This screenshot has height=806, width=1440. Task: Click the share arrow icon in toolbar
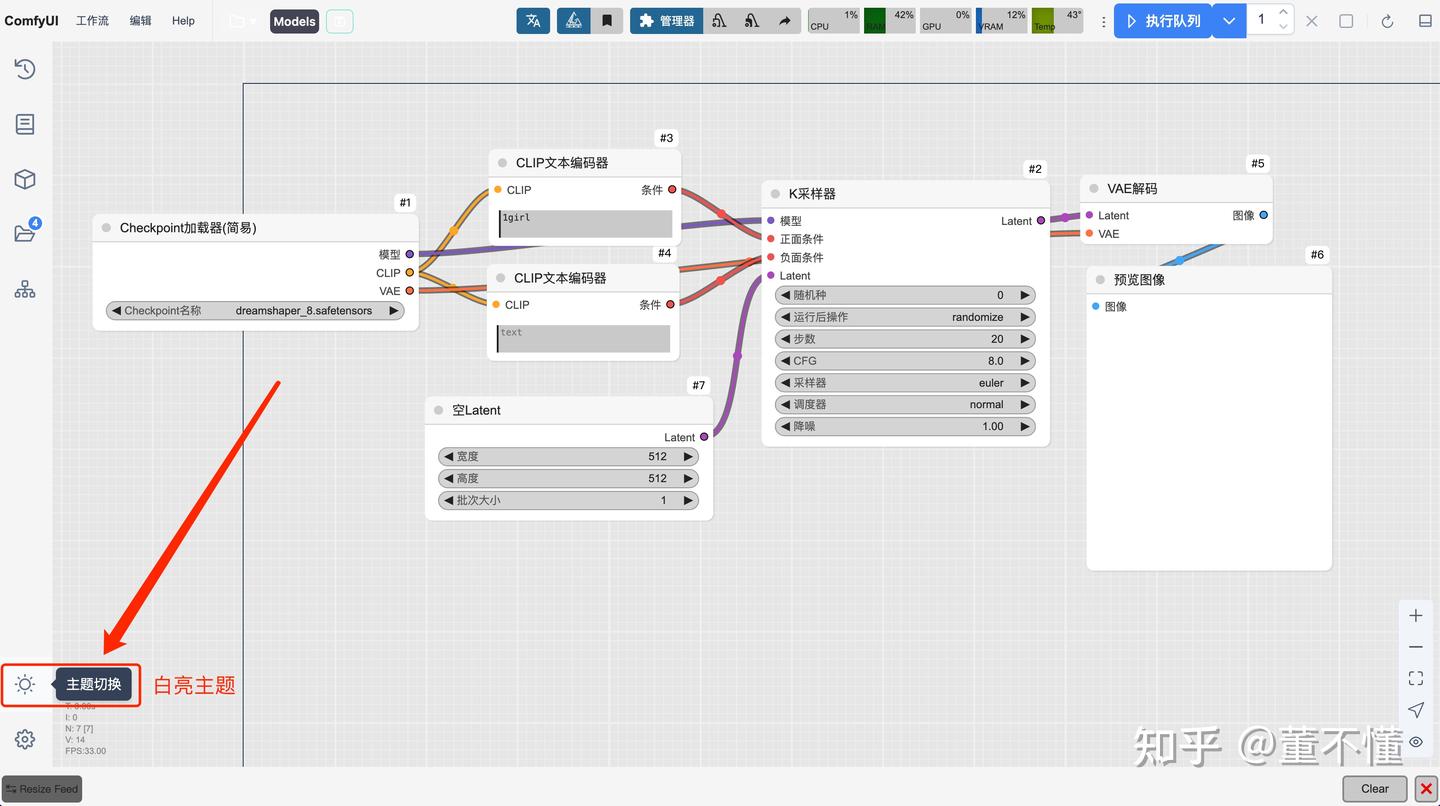[785, 21]
